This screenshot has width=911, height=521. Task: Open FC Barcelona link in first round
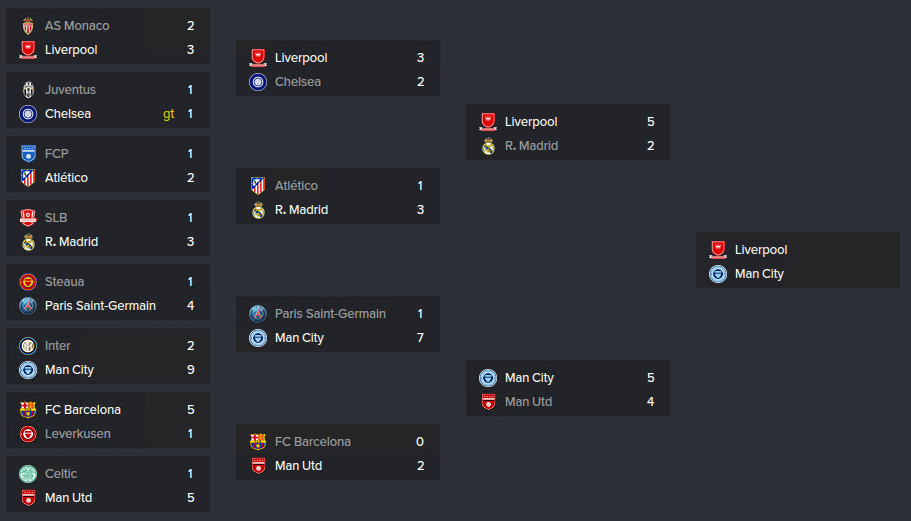pos(83,409)
